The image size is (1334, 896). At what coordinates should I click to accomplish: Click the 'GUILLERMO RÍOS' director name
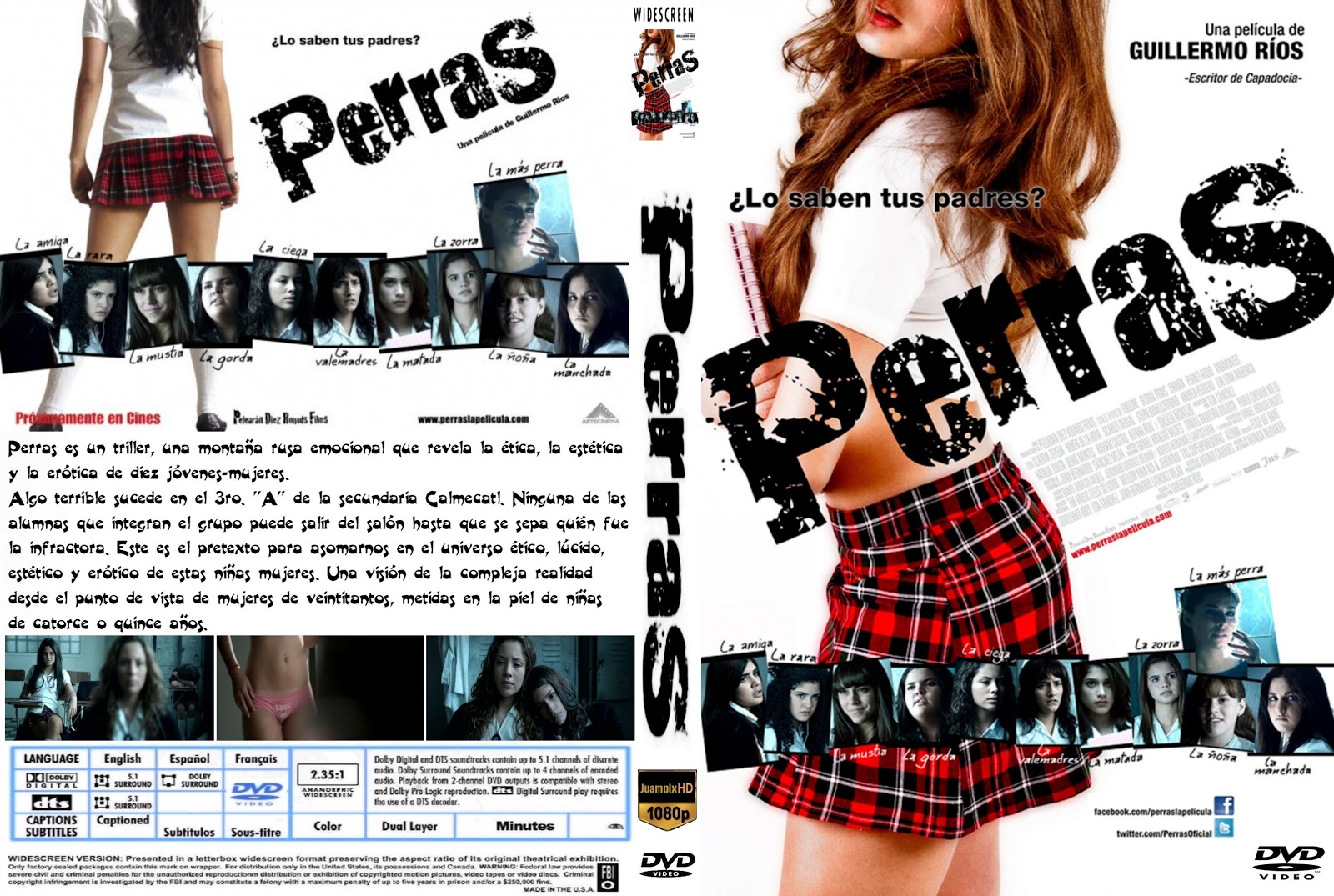1216,51
